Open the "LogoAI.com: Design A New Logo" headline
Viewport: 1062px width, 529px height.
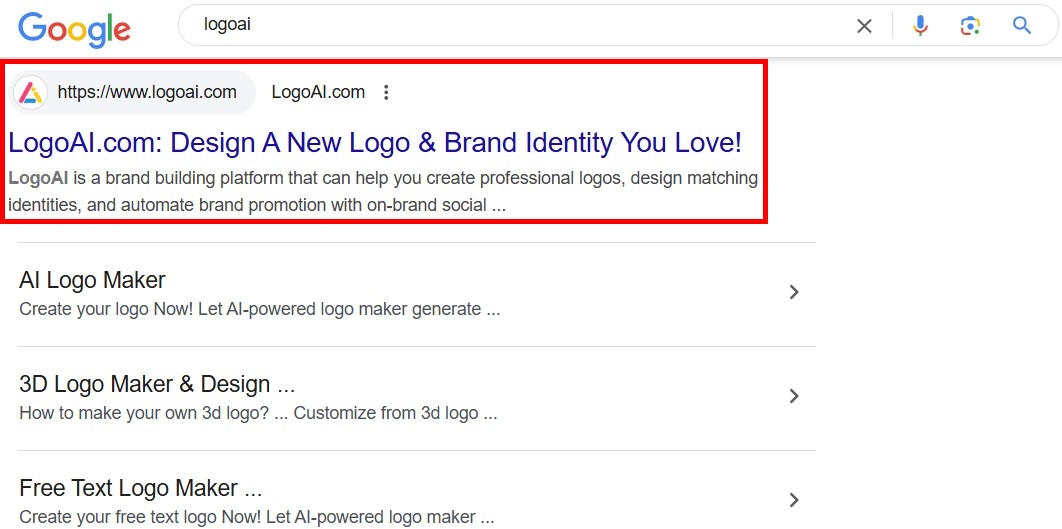click(375, 143)
